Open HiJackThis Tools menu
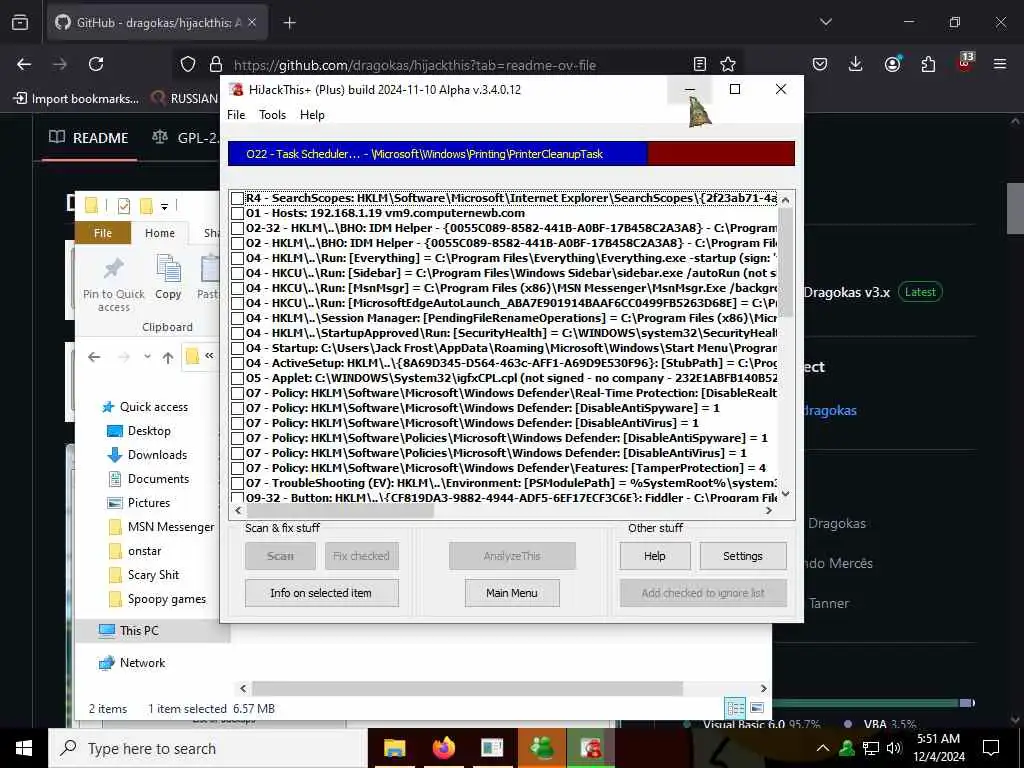1024x768 pixels. point(272,115)
